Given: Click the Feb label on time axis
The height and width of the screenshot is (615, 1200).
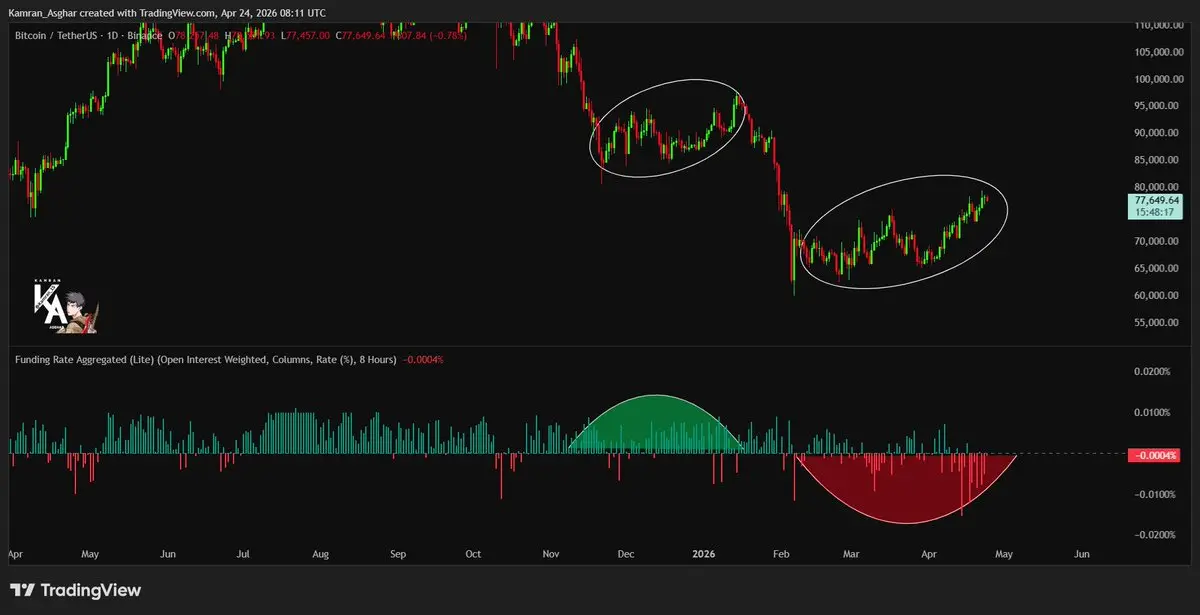Looking at the screenshot, I should click(x=781, y=553).
